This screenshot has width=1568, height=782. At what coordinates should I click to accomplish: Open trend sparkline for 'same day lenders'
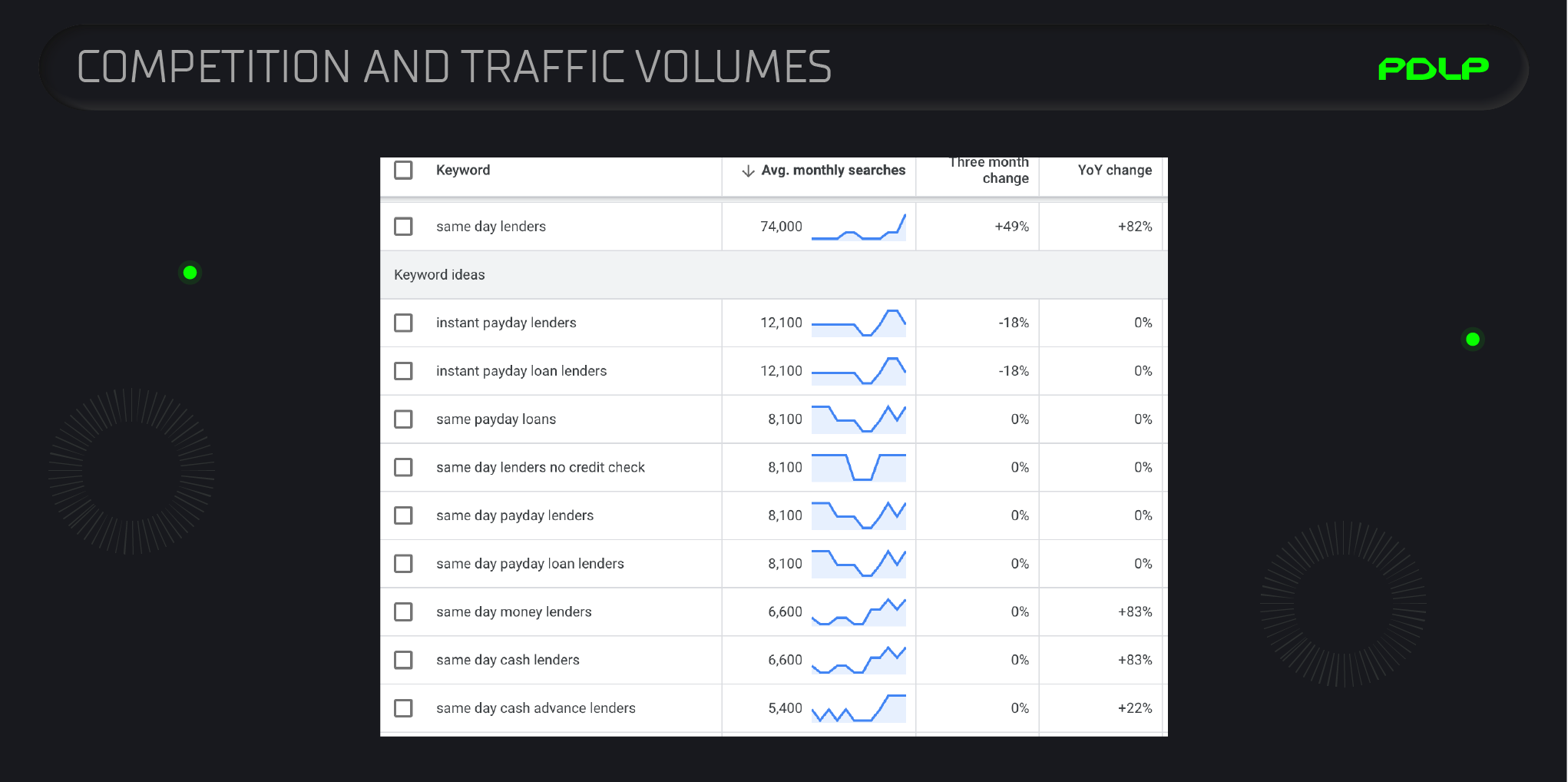tap(858, 227)
